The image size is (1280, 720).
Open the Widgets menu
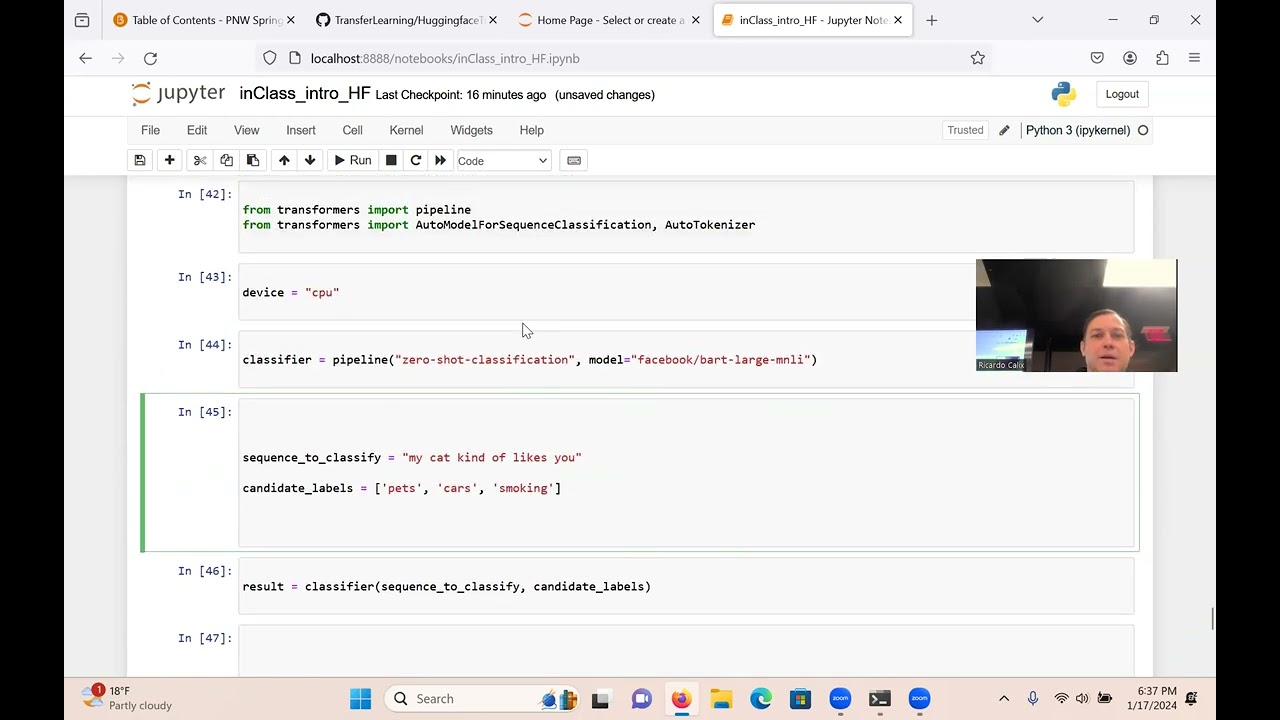[471, 130]
